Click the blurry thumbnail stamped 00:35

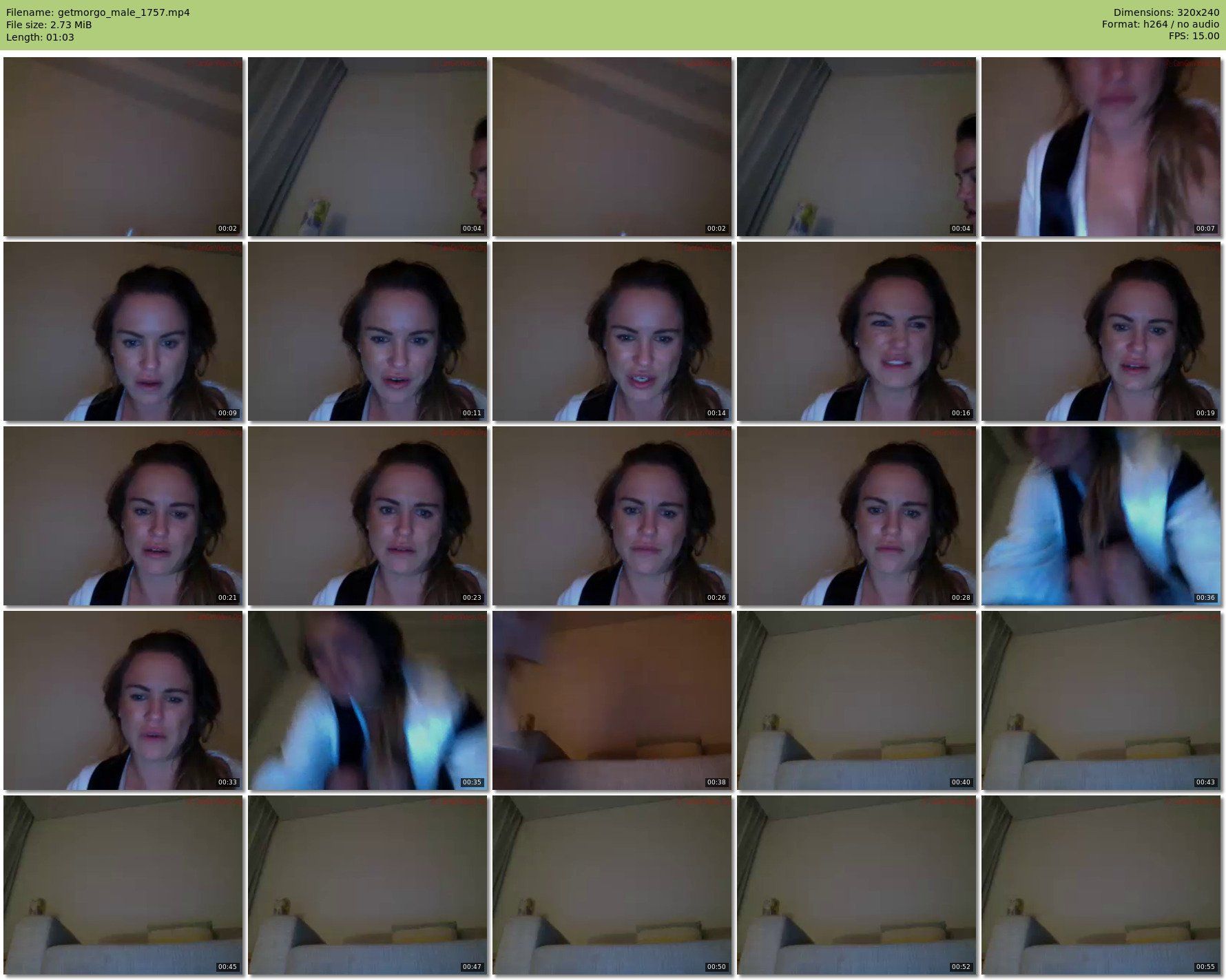tap(367, 700)
